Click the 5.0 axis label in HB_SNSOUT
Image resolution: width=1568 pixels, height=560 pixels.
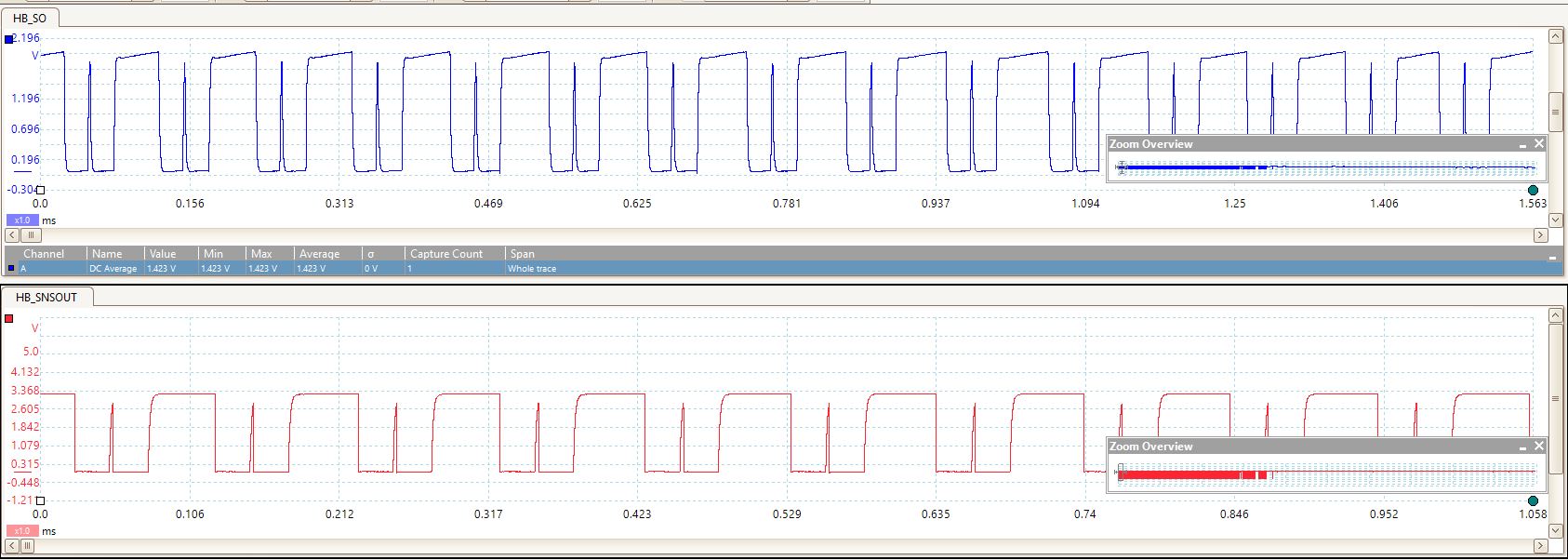(31, 352)
